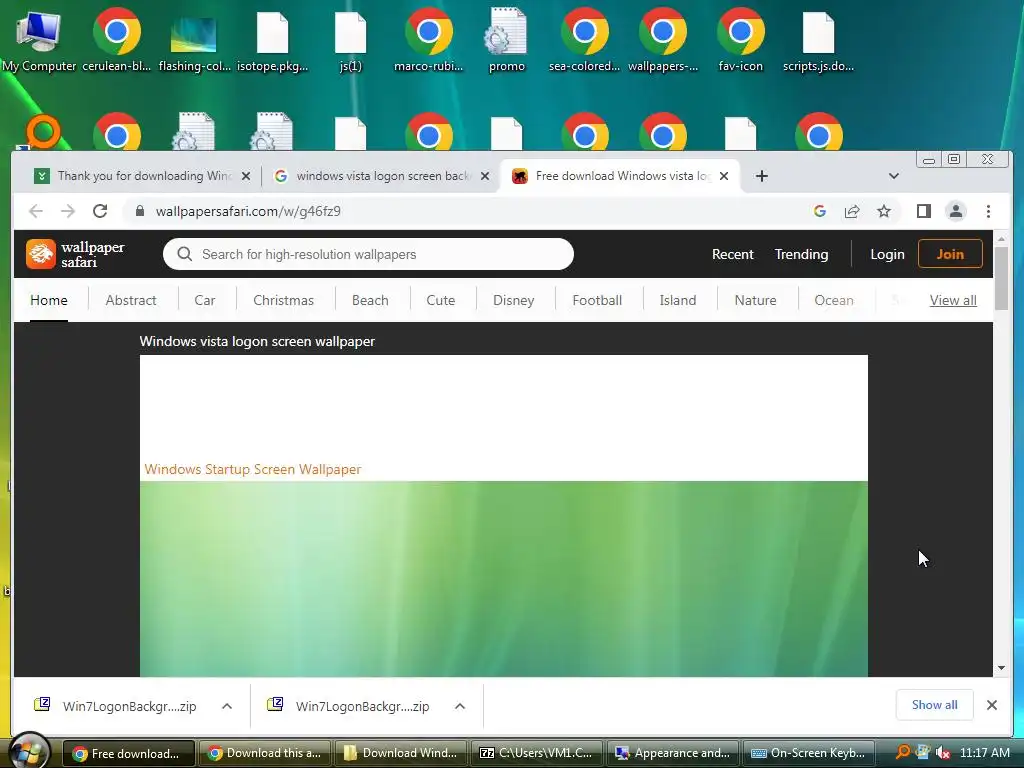Select the Cute category
Viewport: 1024px width, 768px height.
click(x=441, y=300)
